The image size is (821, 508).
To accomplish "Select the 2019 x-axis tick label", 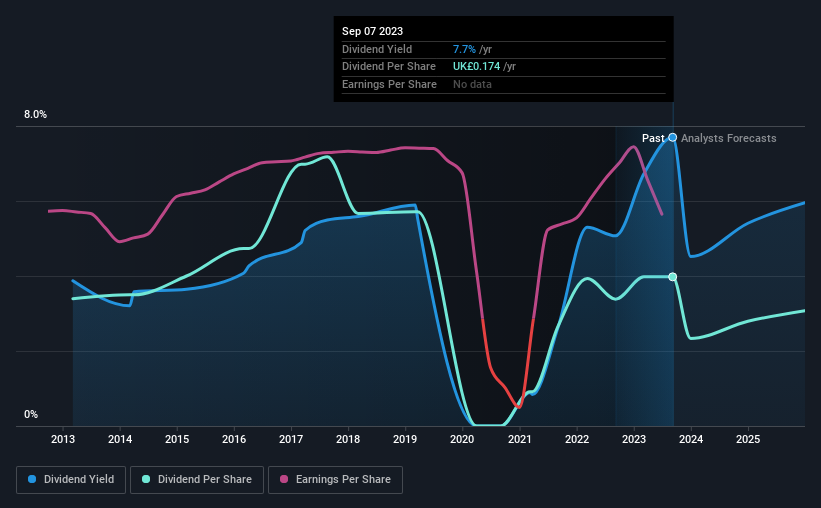I will click(405, 439).
